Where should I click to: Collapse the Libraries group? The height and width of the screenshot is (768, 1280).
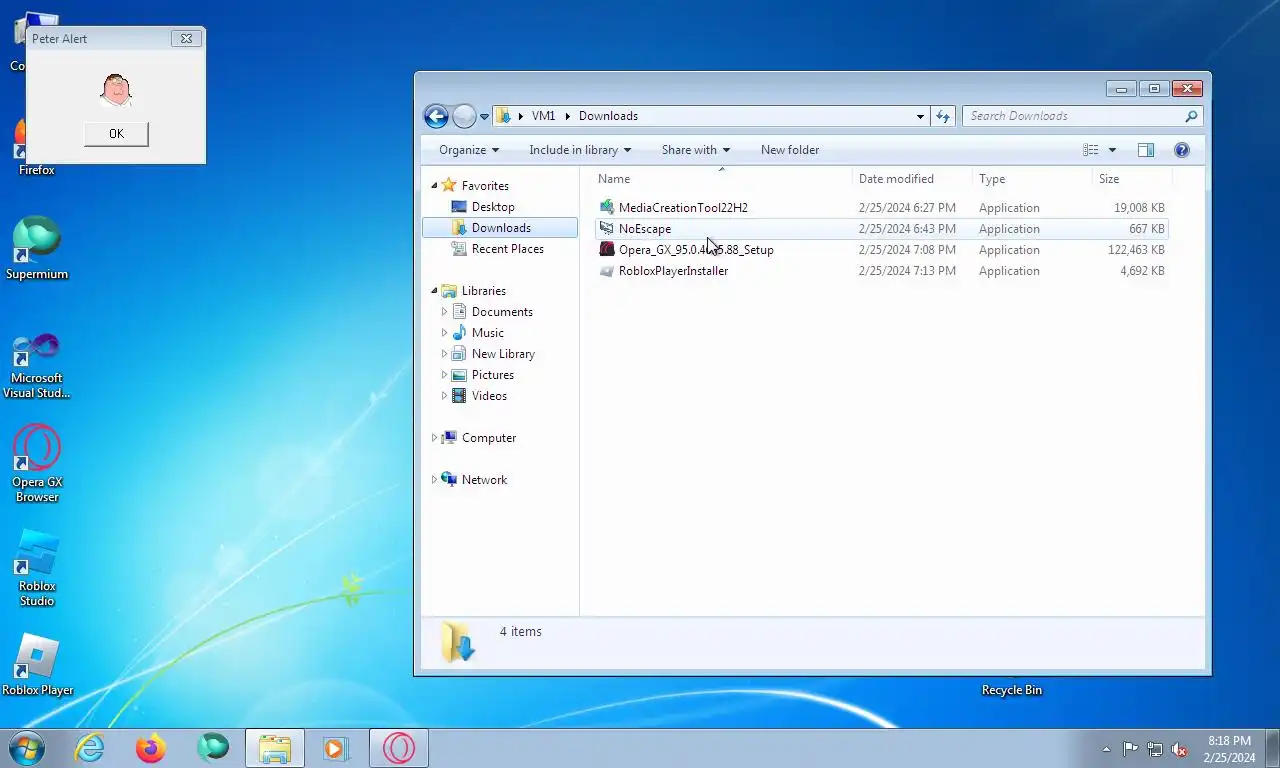[x=435, y=291]
